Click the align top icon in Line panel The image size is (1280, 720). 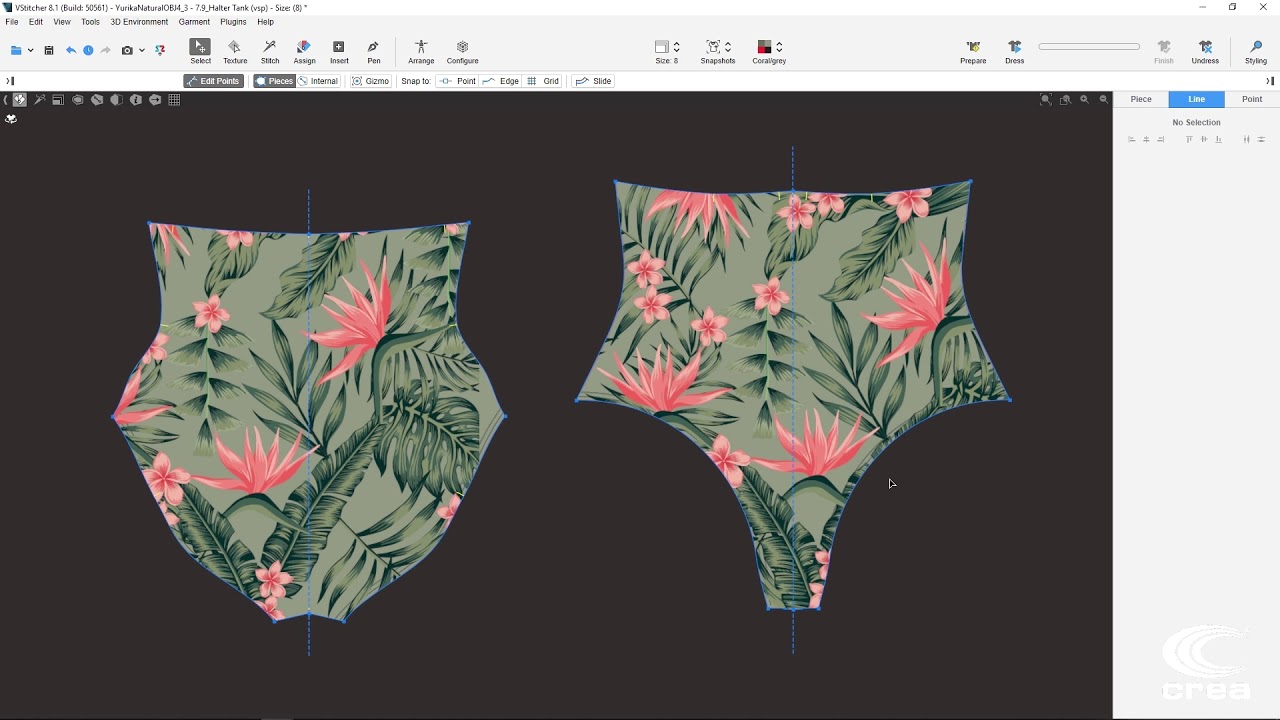tap(1189, 139)
